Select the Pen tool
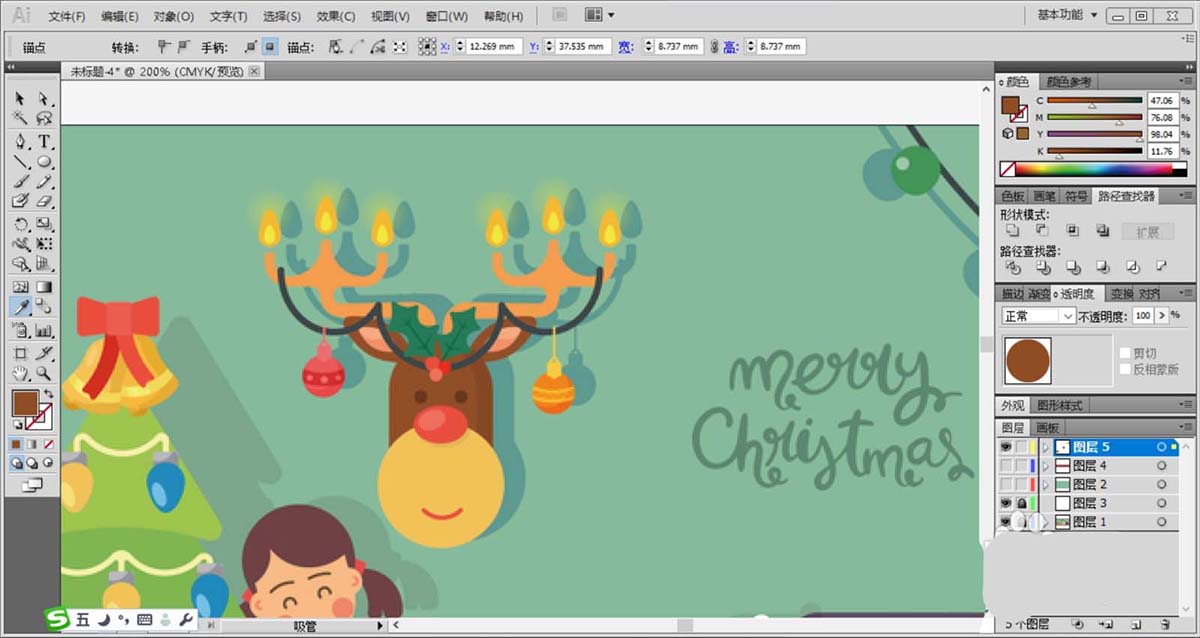1200x638 pixels. point(20,140)
